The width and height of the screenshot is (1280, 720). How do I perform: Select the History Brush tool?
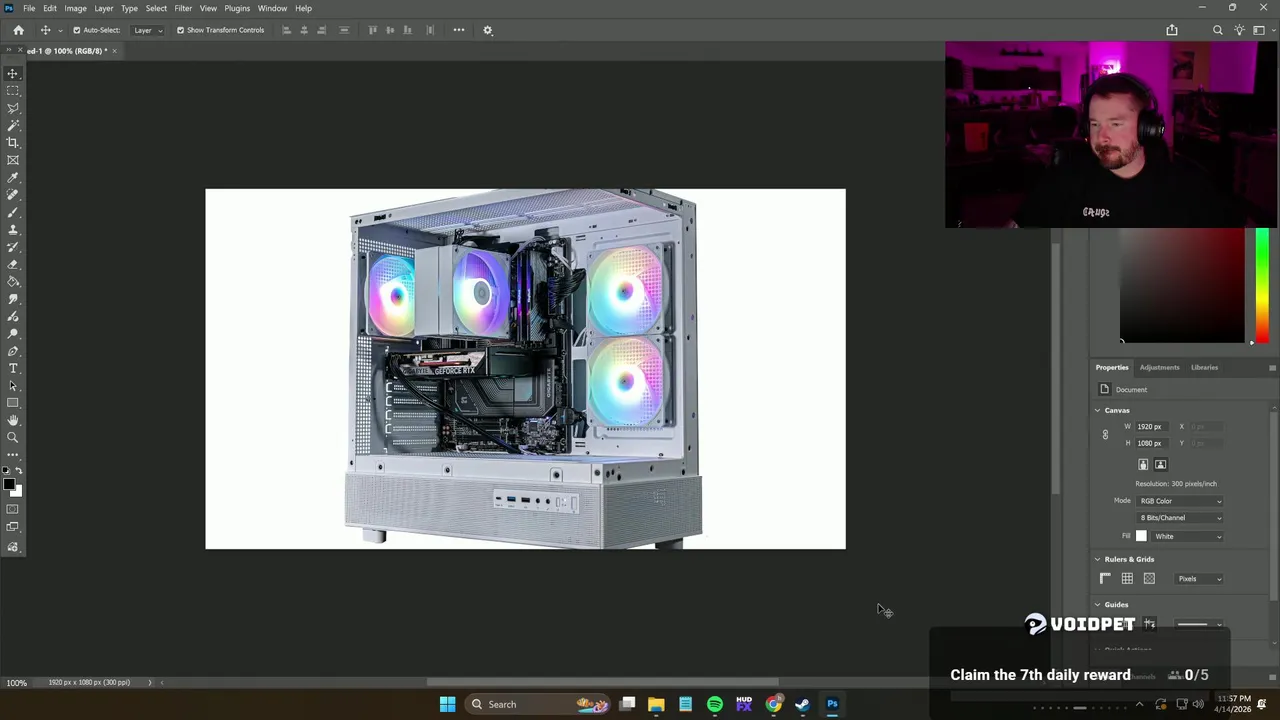tap(13, 247)
